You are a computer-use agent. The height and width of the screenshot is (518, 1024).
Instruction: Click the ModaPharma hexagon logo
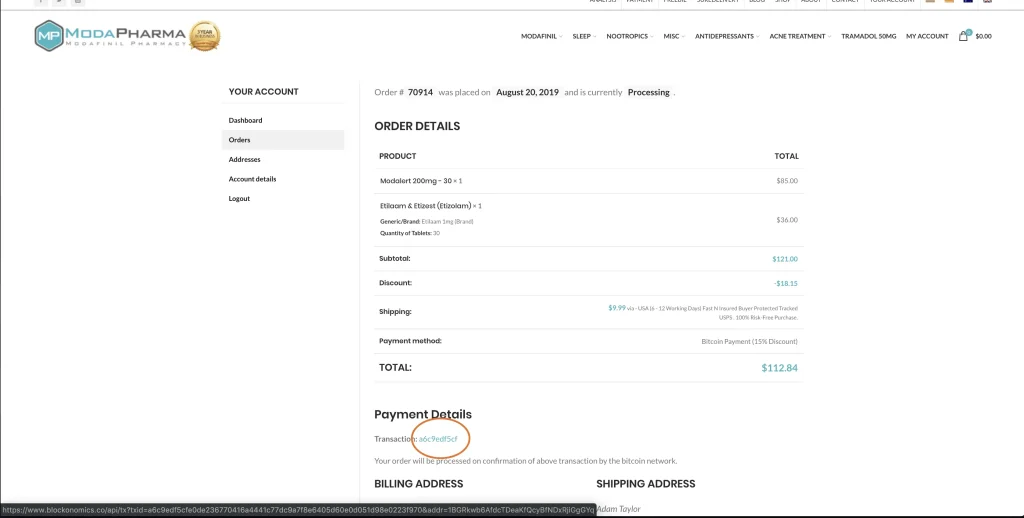click(x=48, y=36)
